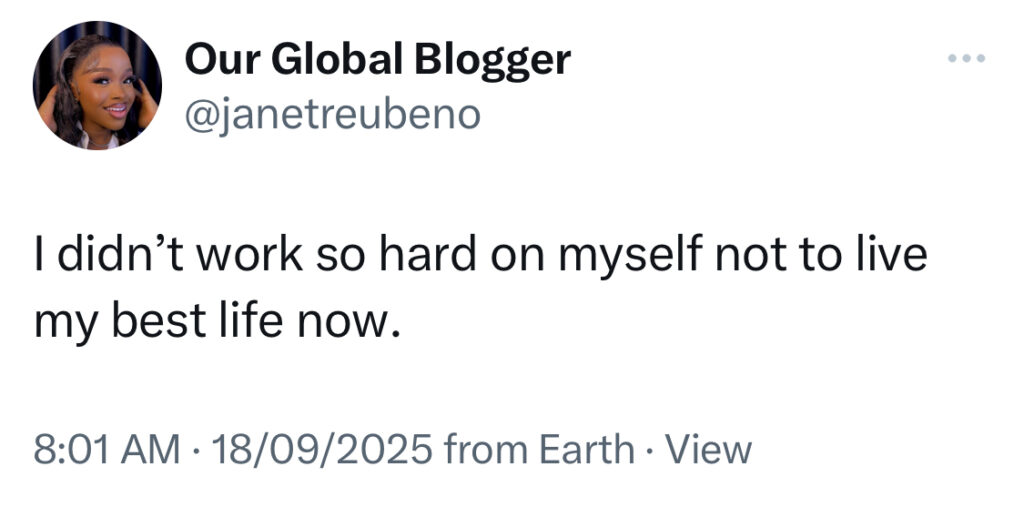Viewport: 1024px width, 507px height.
Task: Click the @janetreubeno handle
Action: pyautogui.click(x=332, y=114)
